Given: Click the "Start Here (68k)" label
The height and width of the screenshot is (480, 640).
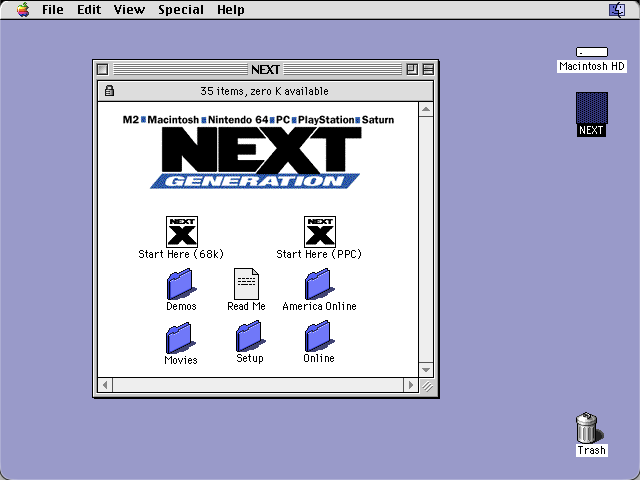Looking at the screenshot, I should 181,254.
